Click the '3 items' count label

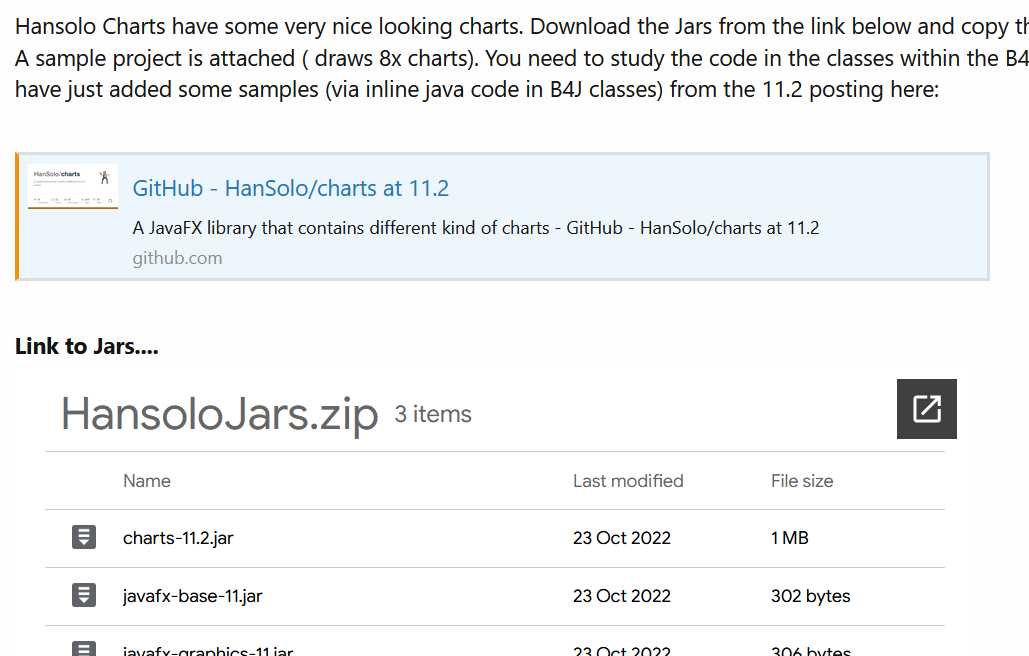433,414
